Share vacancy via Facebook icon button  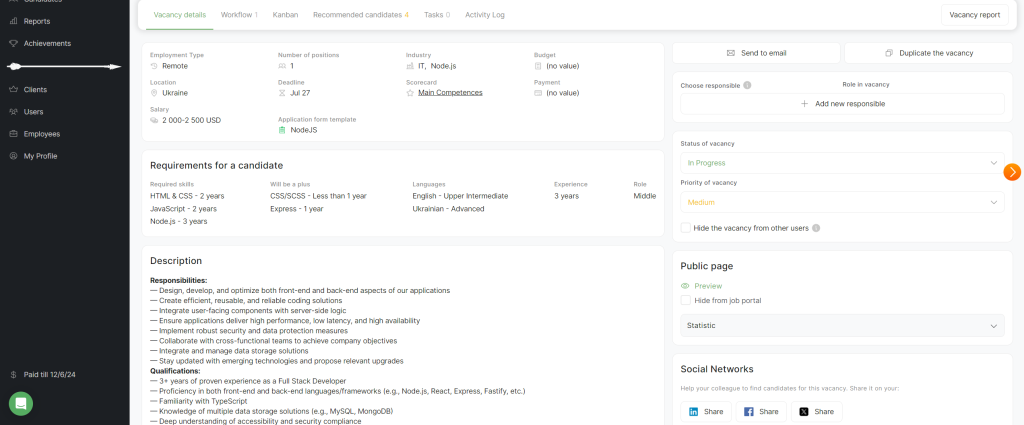click(760, 411)
